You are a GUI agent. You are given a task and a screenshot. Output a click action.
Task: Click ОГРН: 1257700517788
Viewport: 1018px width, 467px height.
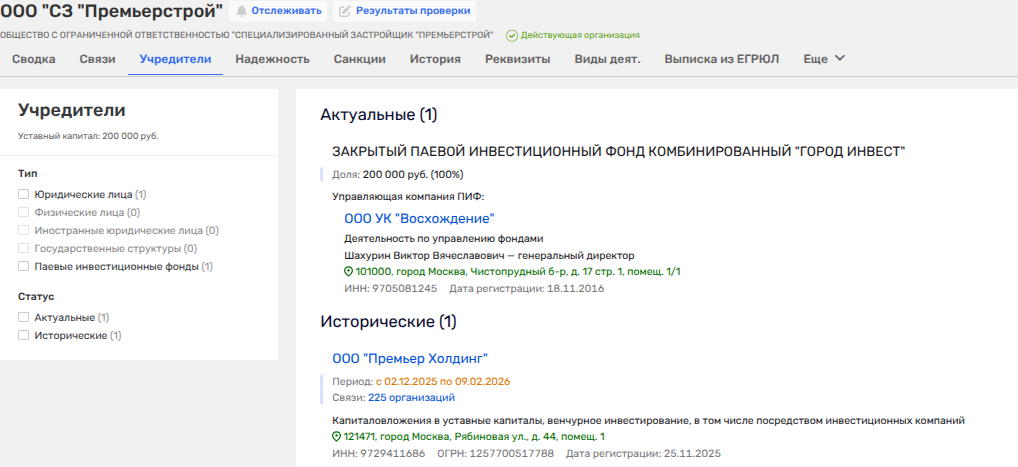495,453
